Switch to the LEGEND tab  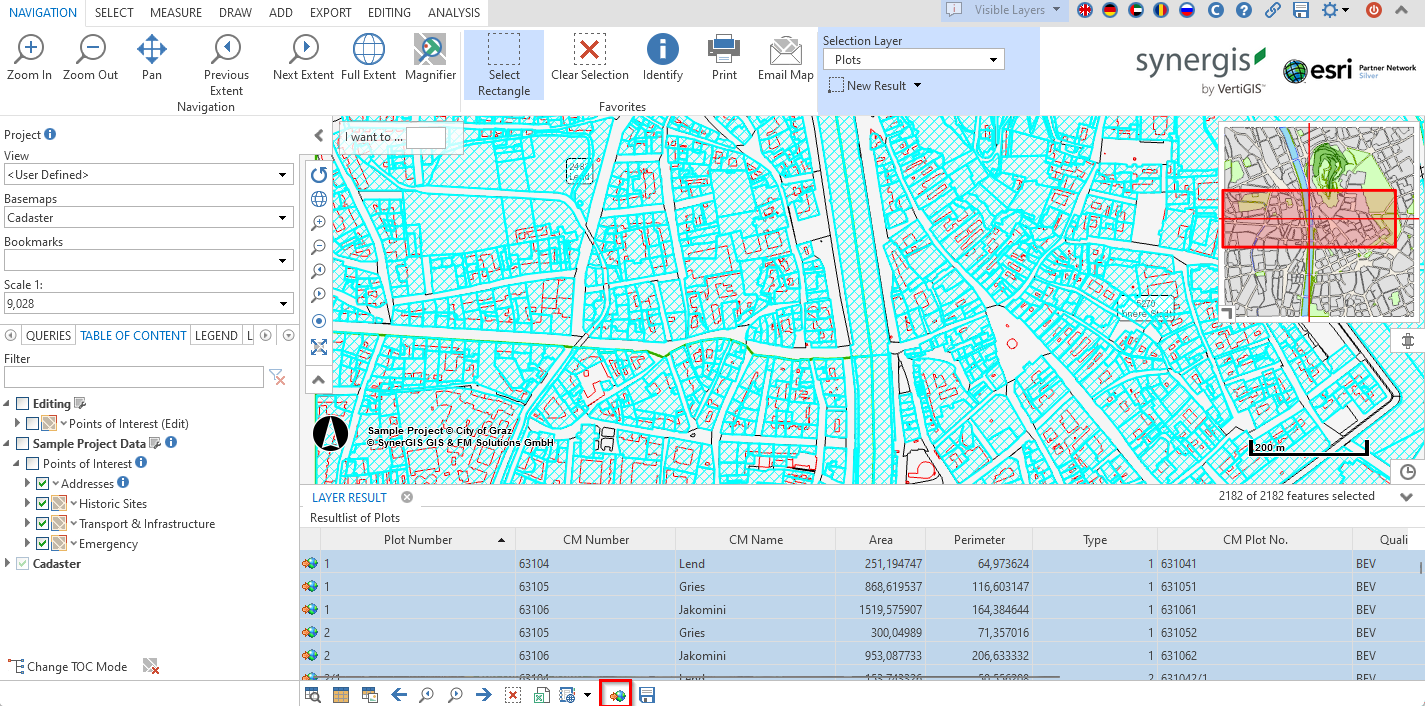(216, 336)
